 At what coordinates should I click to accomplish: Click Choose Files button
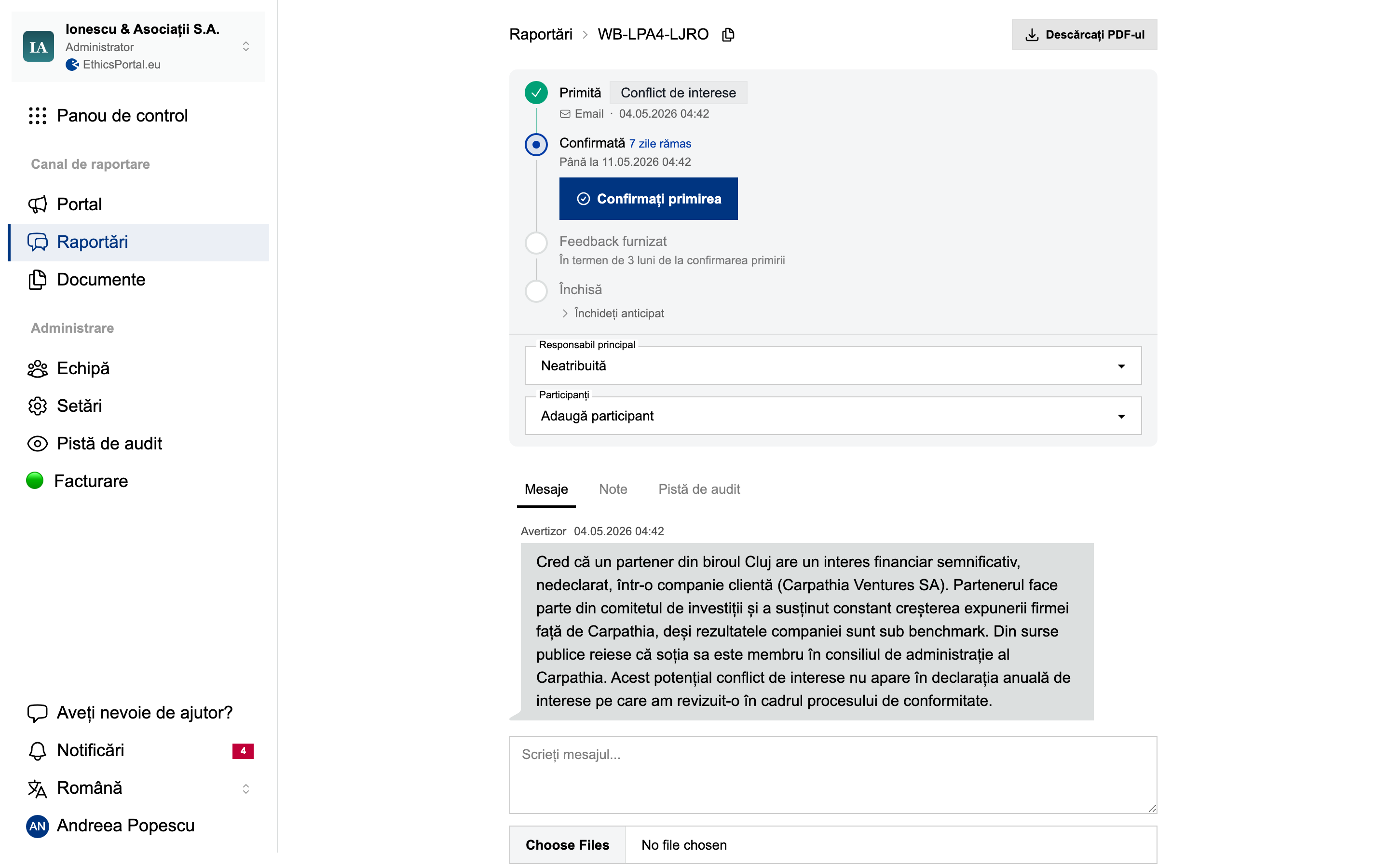567,845
